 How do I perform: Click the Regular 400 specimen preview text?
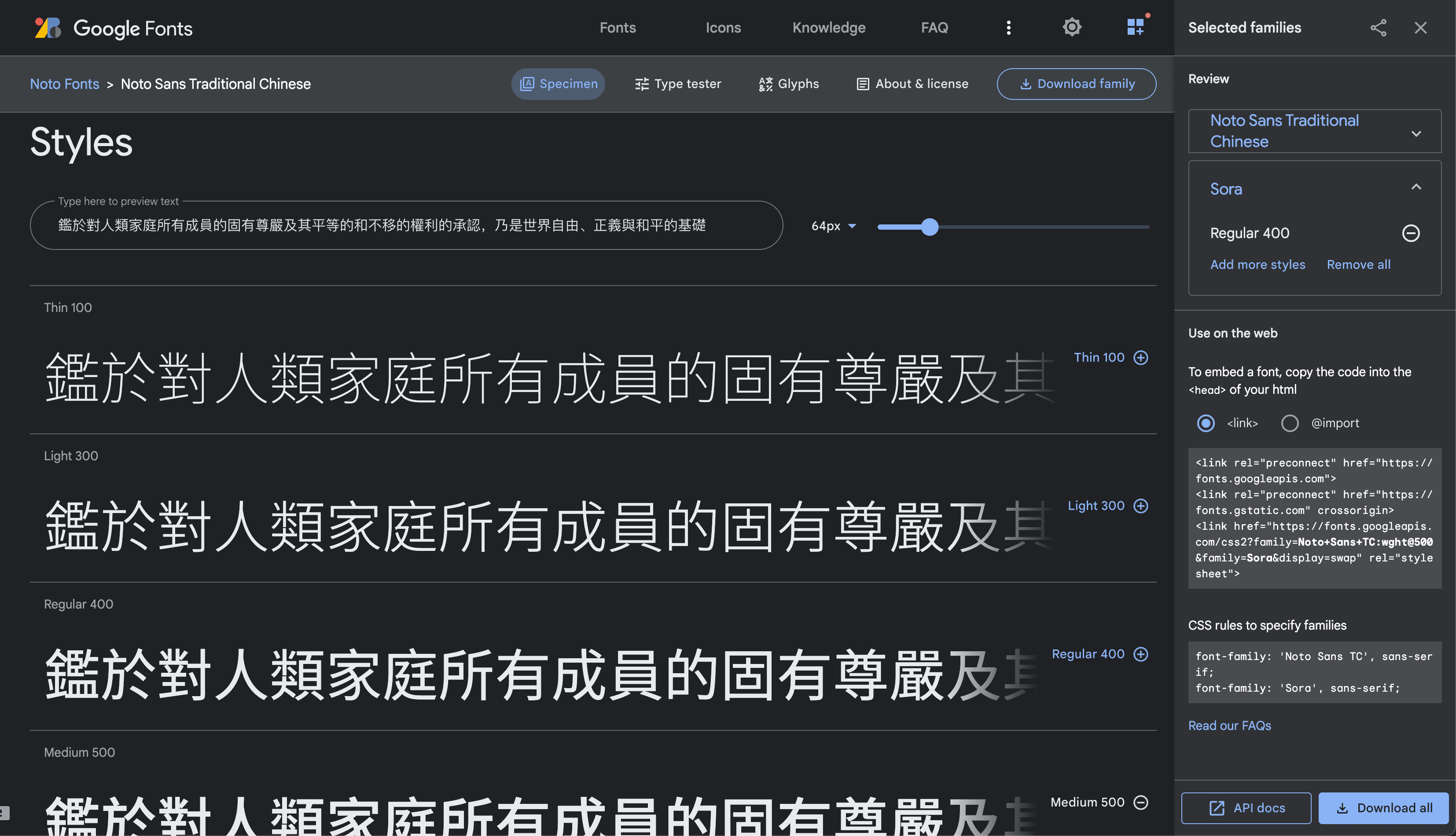pyautogui.click(x=540, y=674)
